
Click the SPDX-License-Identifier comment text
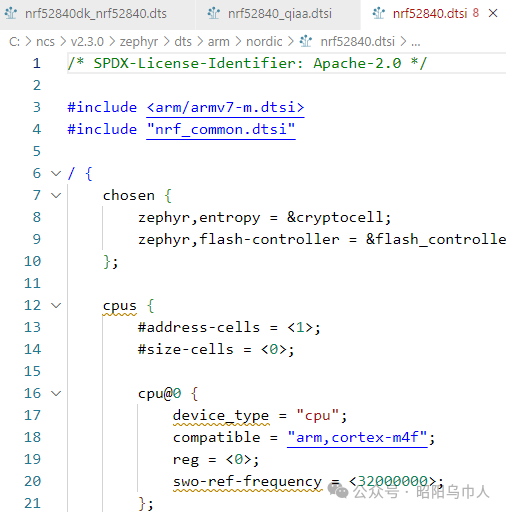(247, 63)
